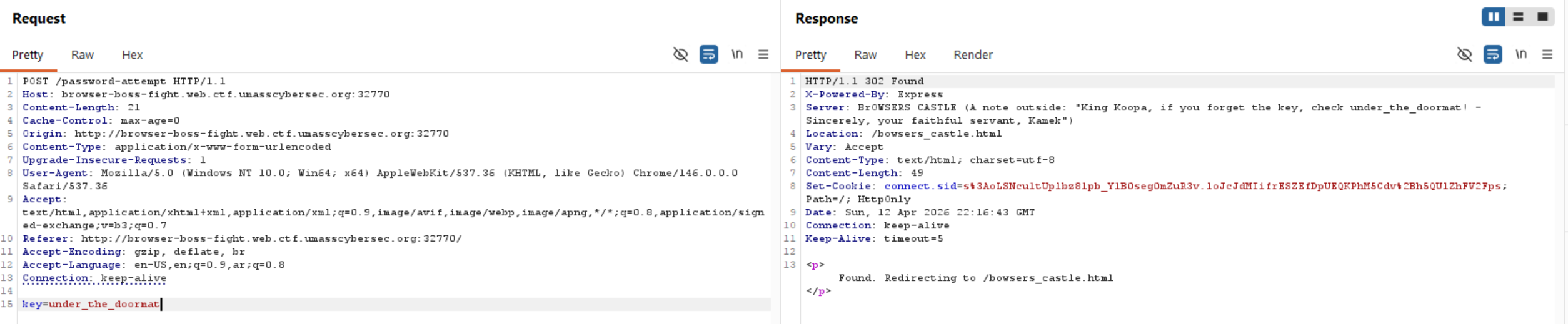1568x324 pixels.
Task: Switch to top-bottom stacked layout icon
Action: [x=1518, y=17]
